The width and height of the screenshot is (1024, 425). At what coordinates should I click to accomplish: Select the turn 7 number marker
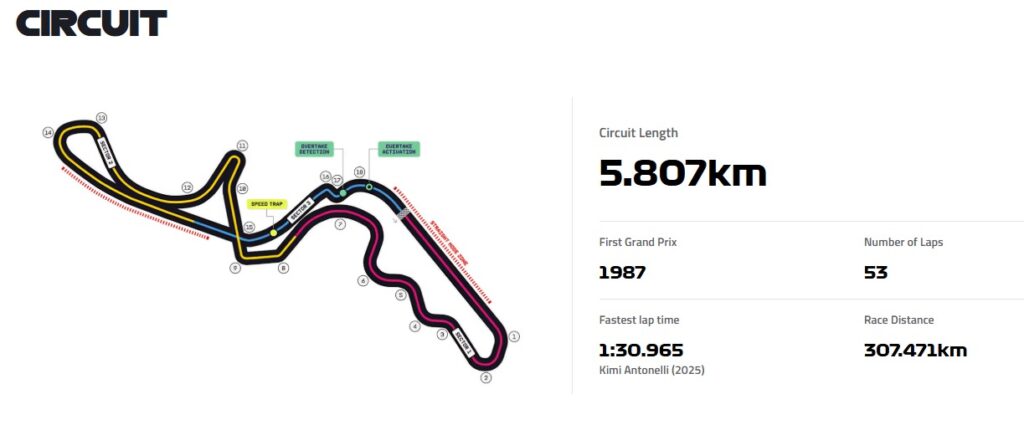click(x=340, y=225)
